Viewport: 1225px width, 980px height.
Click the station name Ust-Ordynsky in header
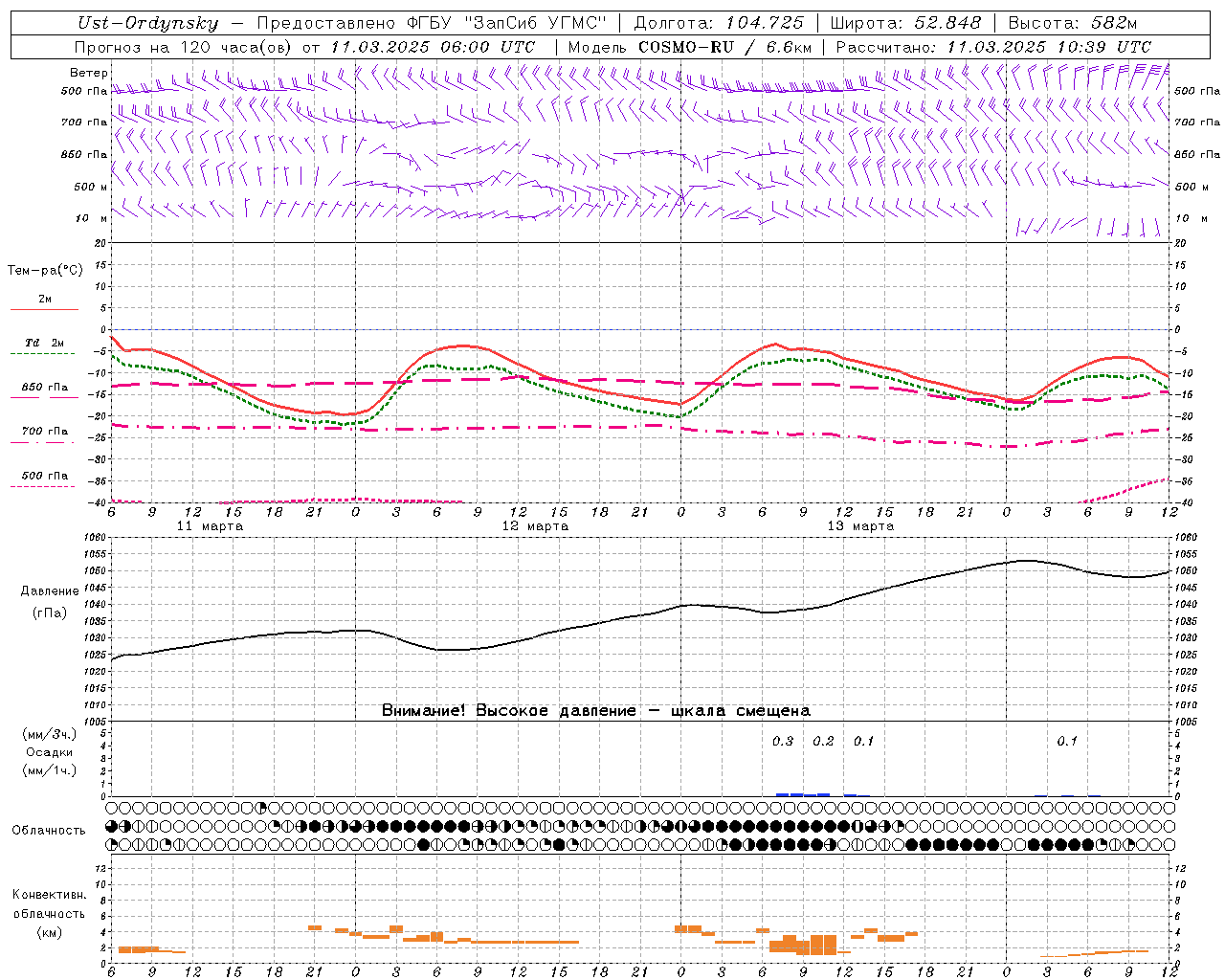coord(148,23)
